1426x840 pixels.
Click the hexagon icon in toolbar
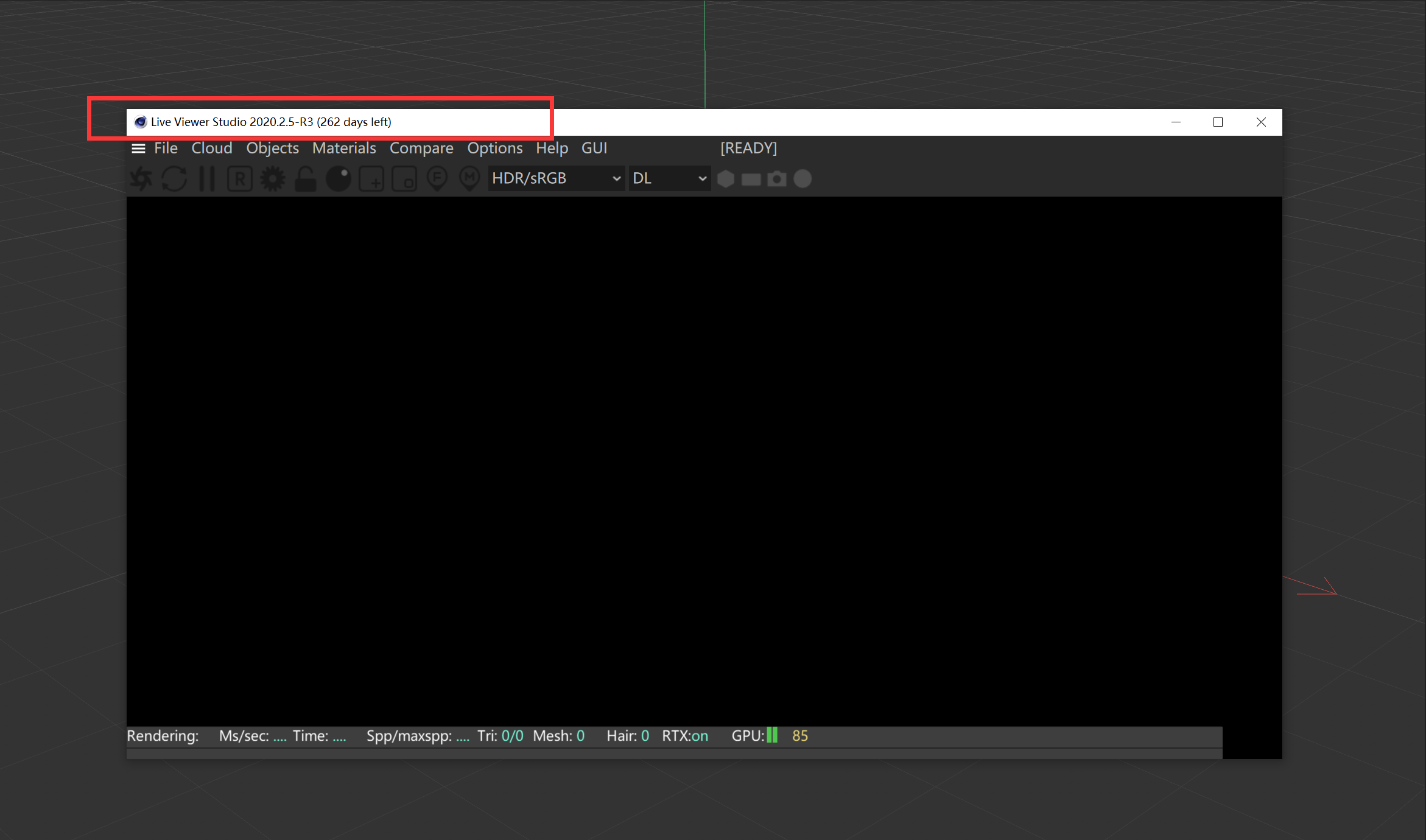[x=726, y=179]
